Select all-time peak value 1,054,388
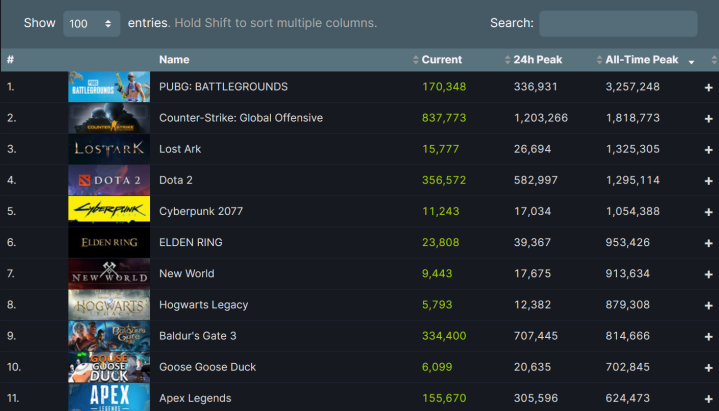 pos(632,211)
